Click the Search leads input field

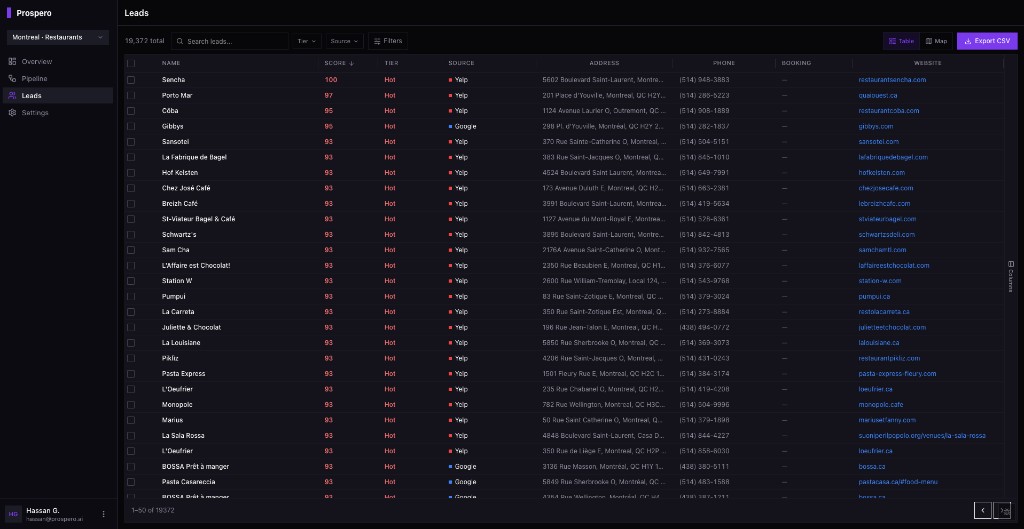pyautogui.click(x=230, y=41)
